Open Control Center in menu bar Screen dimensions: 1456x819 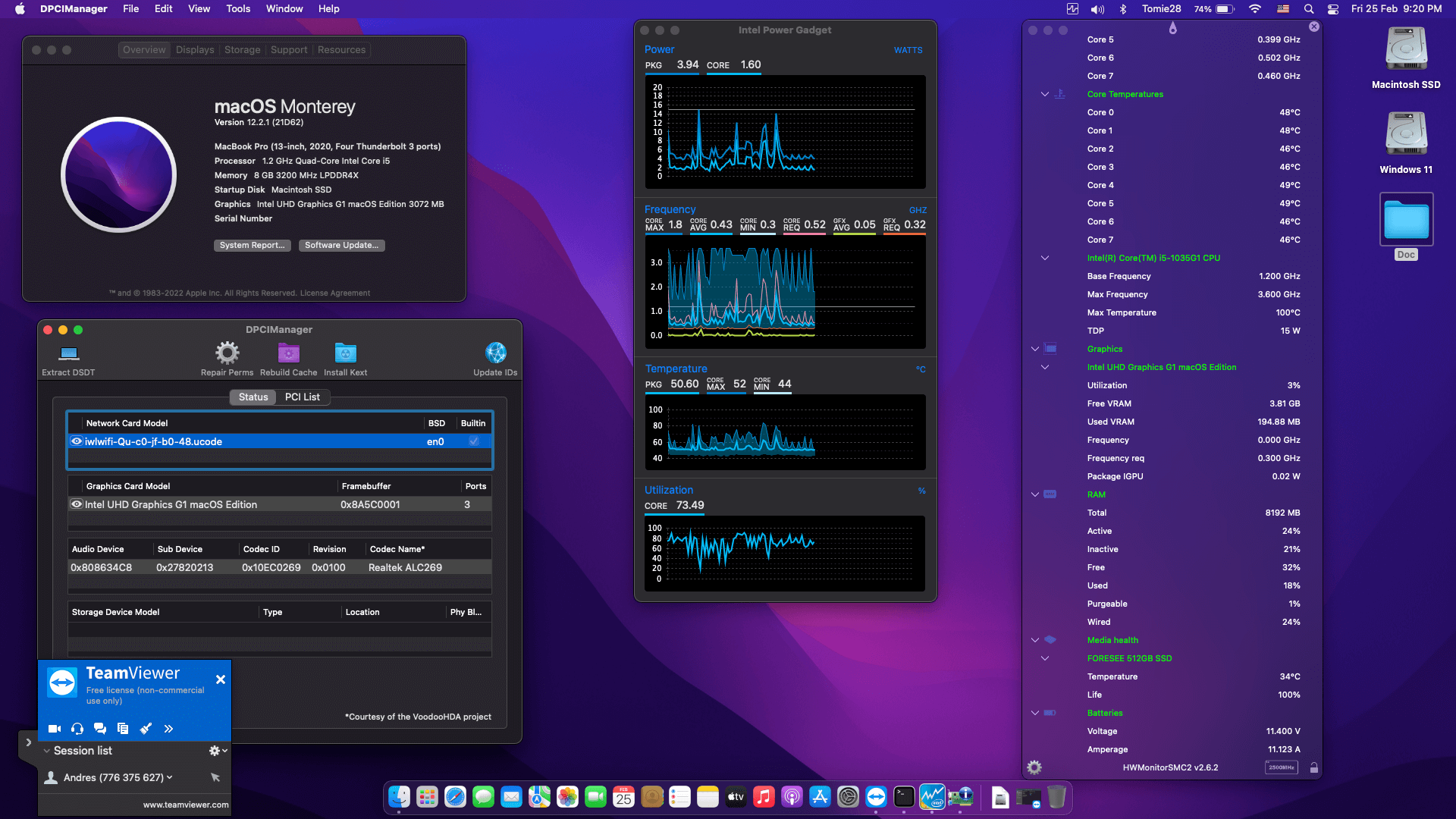click(1333, 9)
